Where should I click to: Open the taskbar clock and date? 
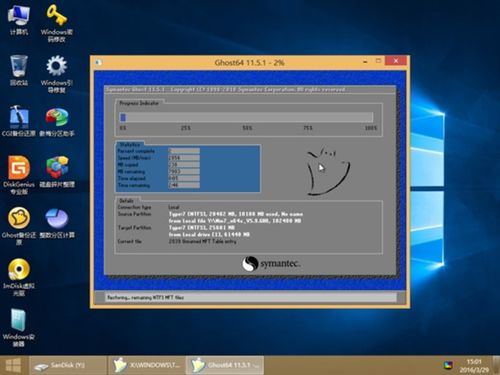click(474, 366)
